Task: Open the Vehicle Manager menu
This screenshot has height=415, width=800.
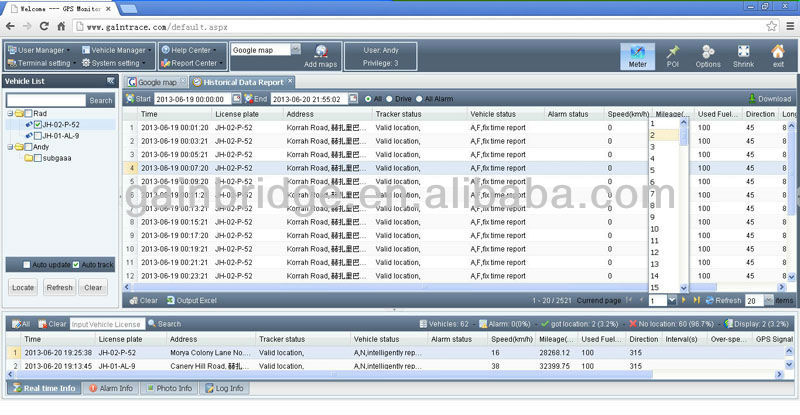Action: (x=117, y=50)
